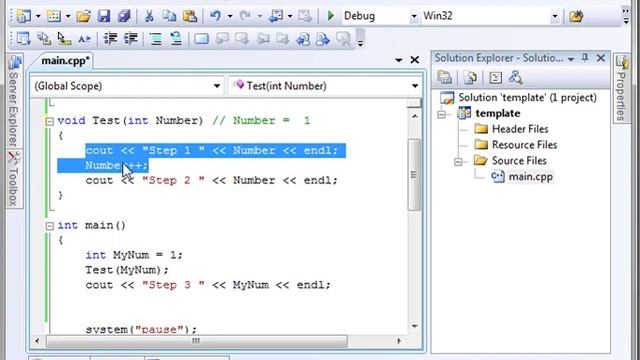The height and width of the screenshot is (360, 640).
Task: Open the Server Explorer side tab
Action: tap(15, 102)
